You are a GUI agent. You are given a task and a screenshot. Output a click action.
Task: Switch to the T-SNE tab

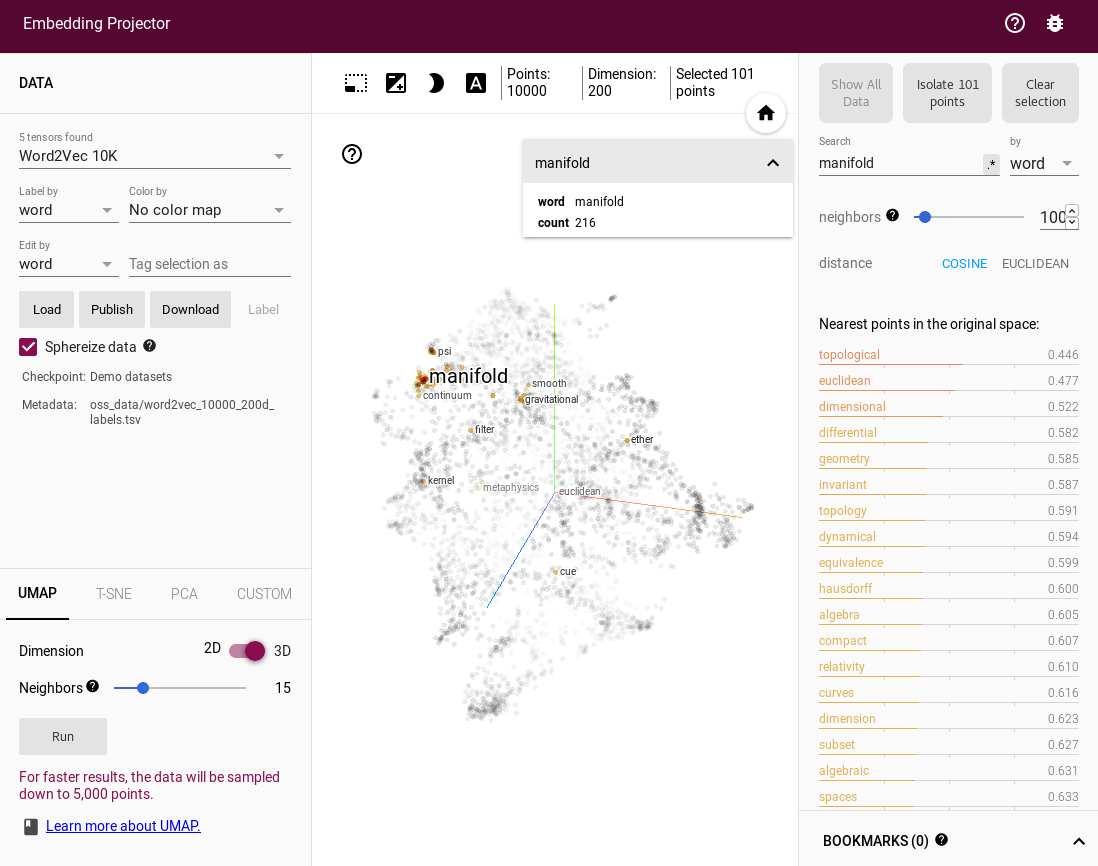click(113, 594)
